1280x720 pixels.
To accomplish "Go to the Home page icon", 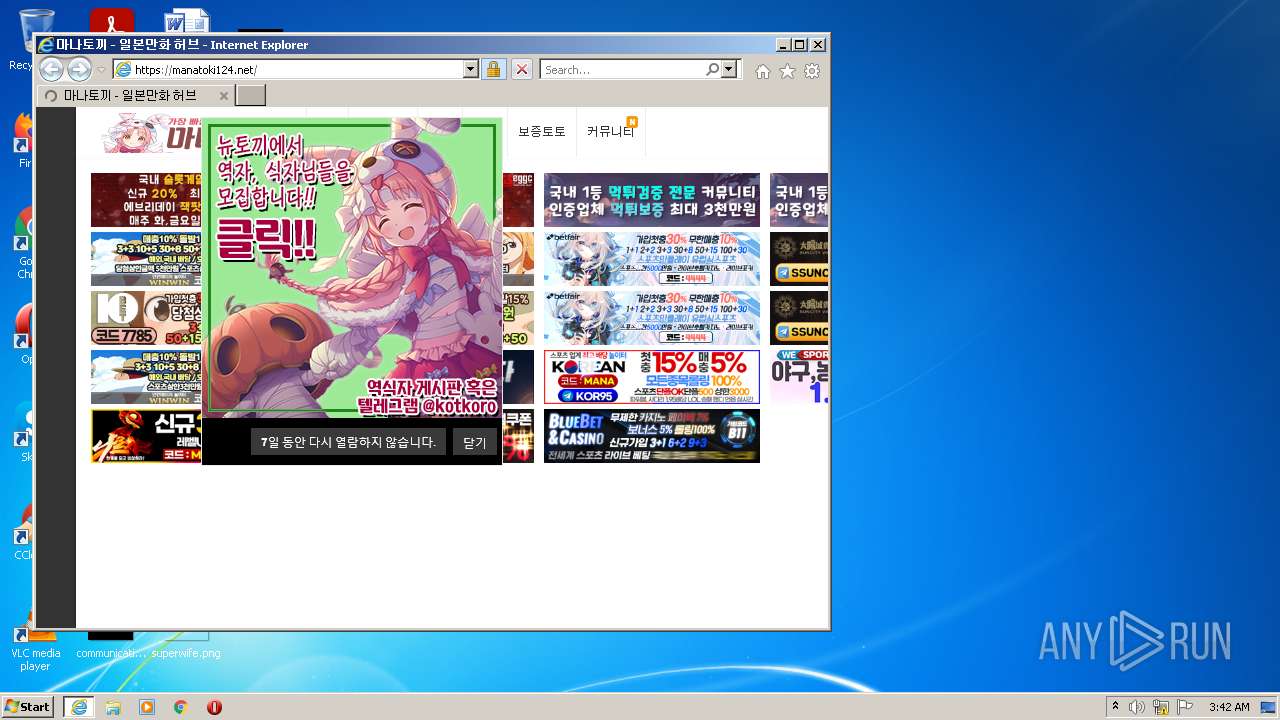I will coord(763,71).
